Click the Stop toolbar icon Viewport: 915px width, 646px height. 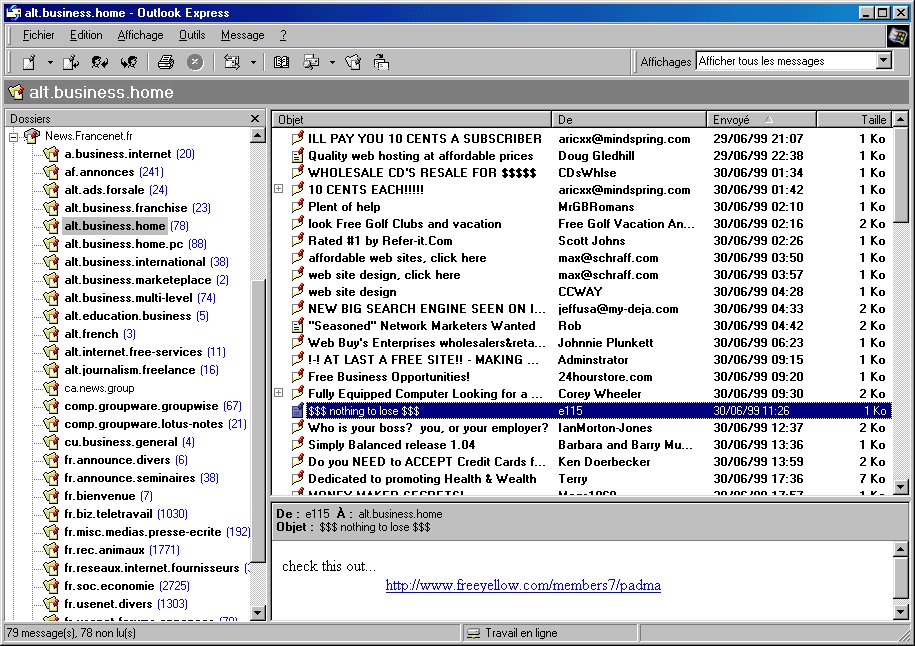(x=195, y=62)
